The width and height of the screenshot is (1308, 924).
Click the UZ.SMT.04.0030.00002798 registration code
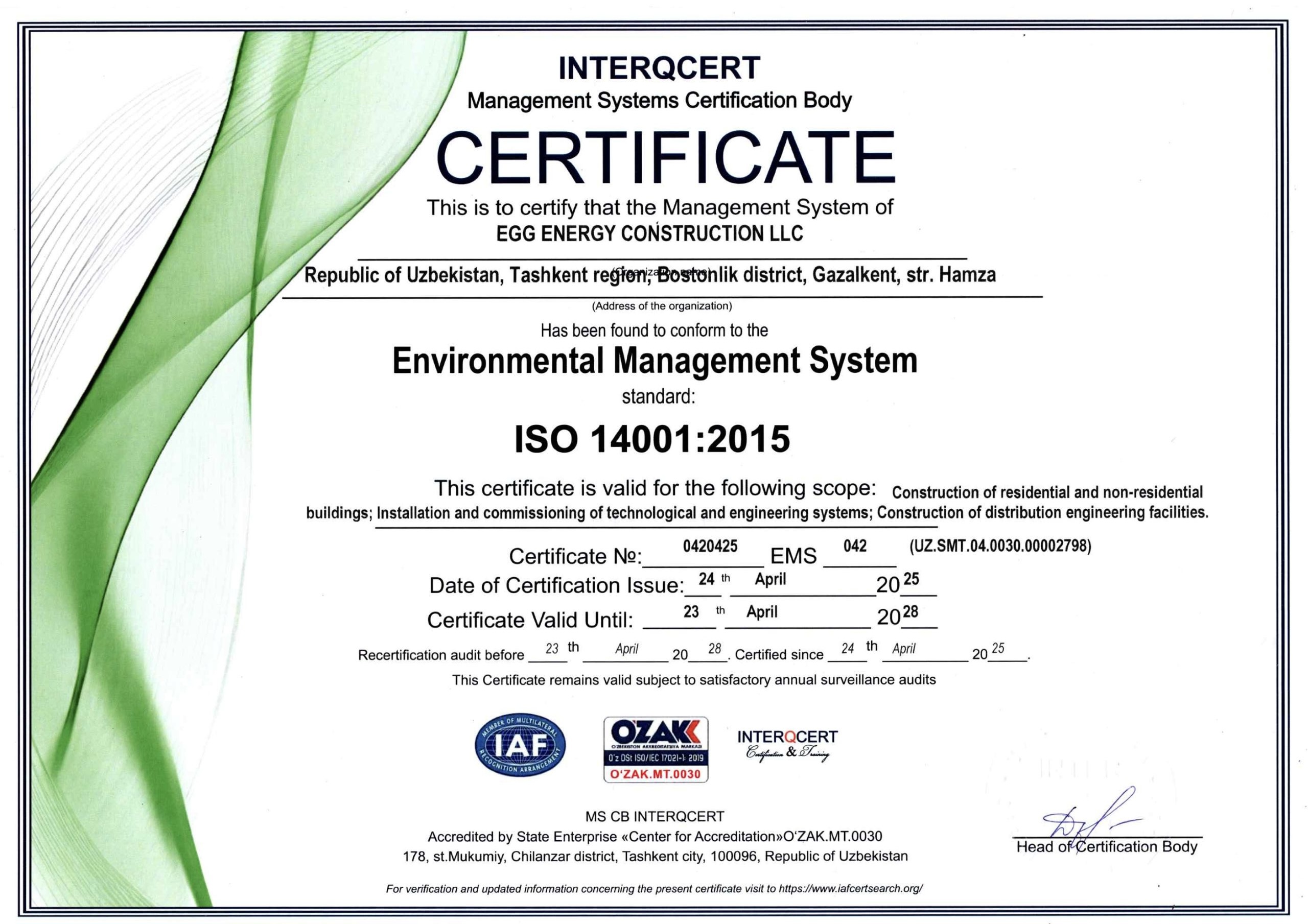point(1000,547)
